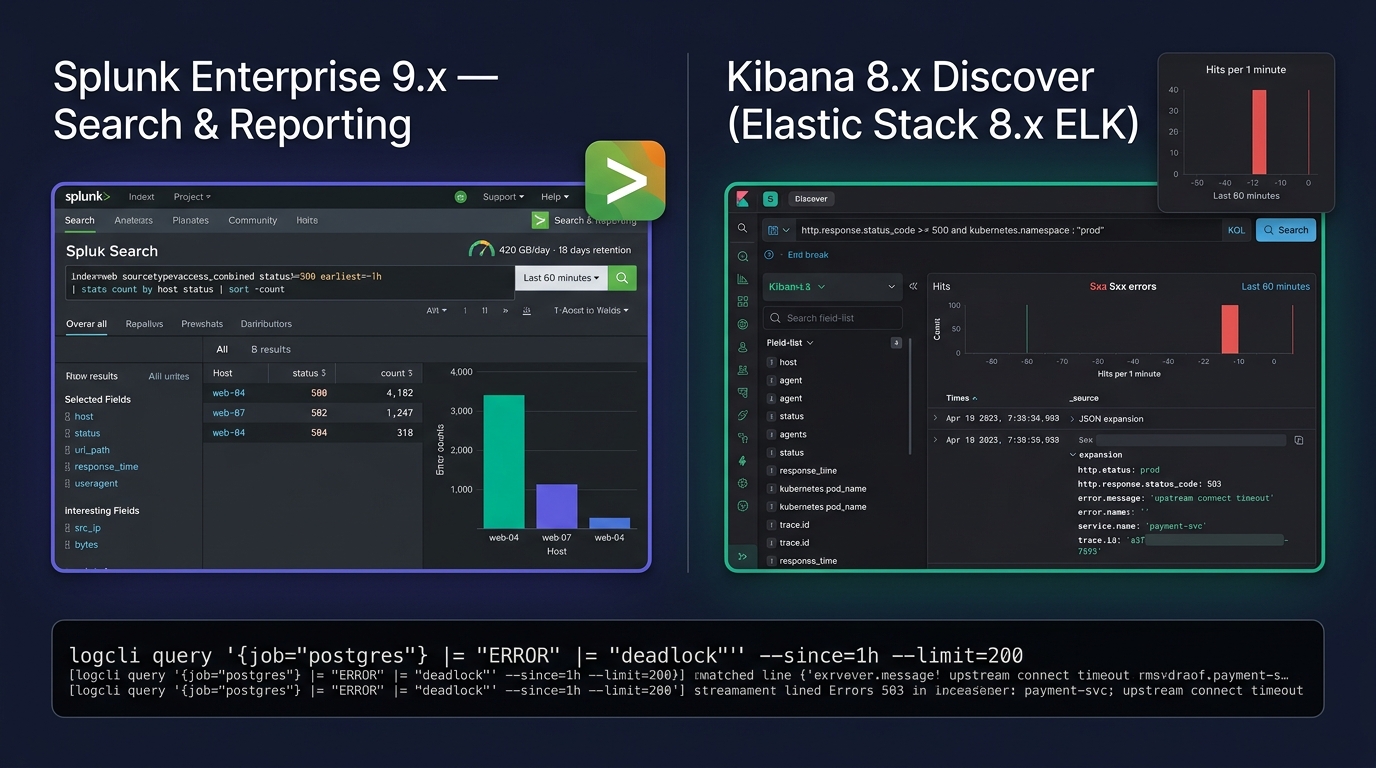Open the Support dropdown menu
The width and height of the screenshot is (1376, 768).
(503, 197)
